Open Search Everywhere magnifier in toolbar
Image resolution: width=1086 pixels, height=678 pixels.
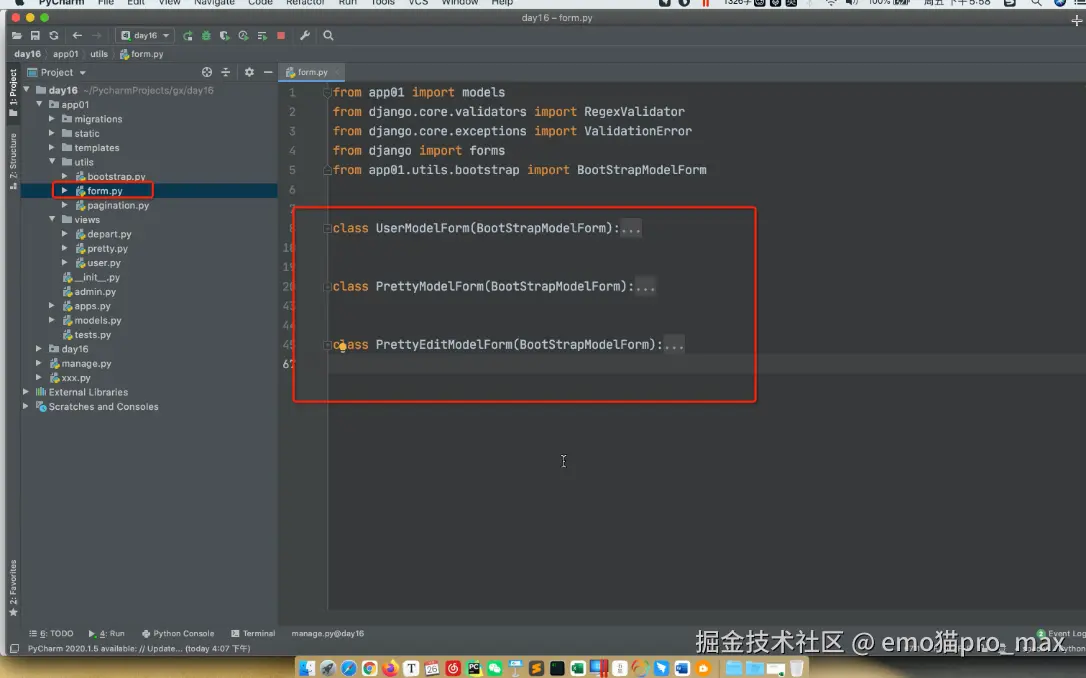(x=328, y=35)
